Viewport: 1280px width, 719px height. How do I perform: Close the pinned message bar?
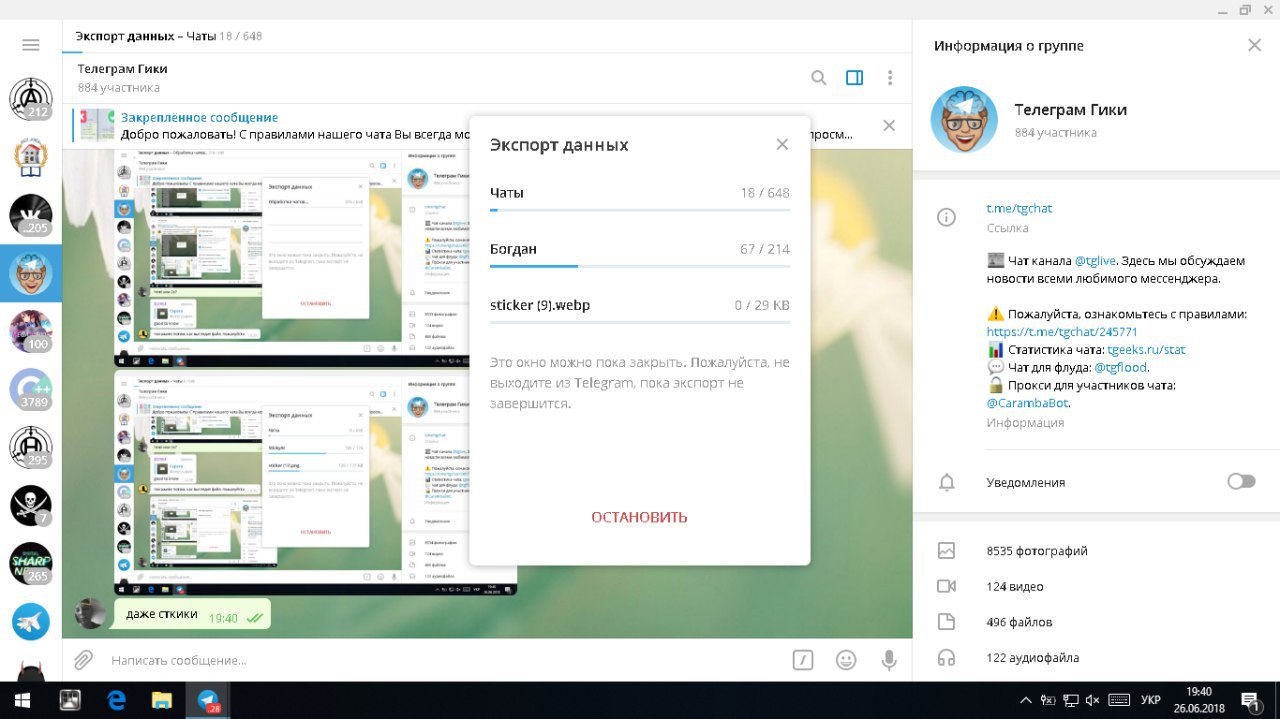(x=888, y=126)
